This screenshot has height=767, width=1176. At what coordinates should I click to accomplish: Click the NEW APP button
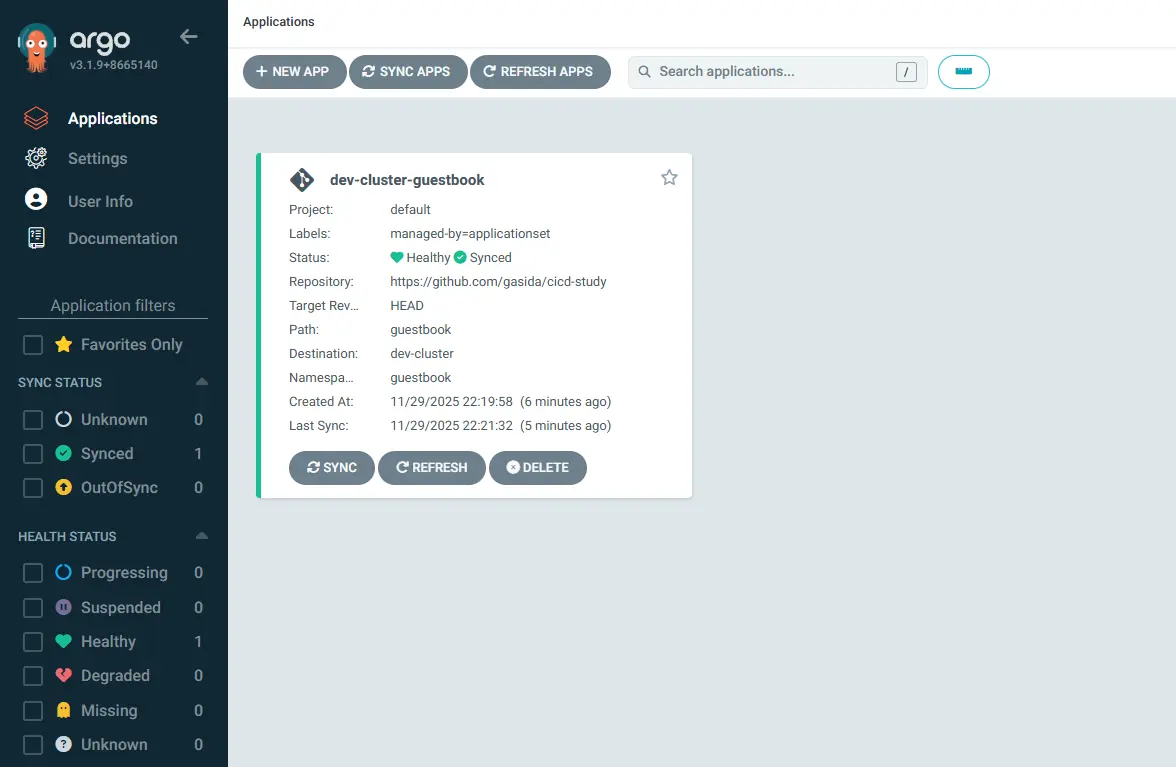[x=294, y=71]
